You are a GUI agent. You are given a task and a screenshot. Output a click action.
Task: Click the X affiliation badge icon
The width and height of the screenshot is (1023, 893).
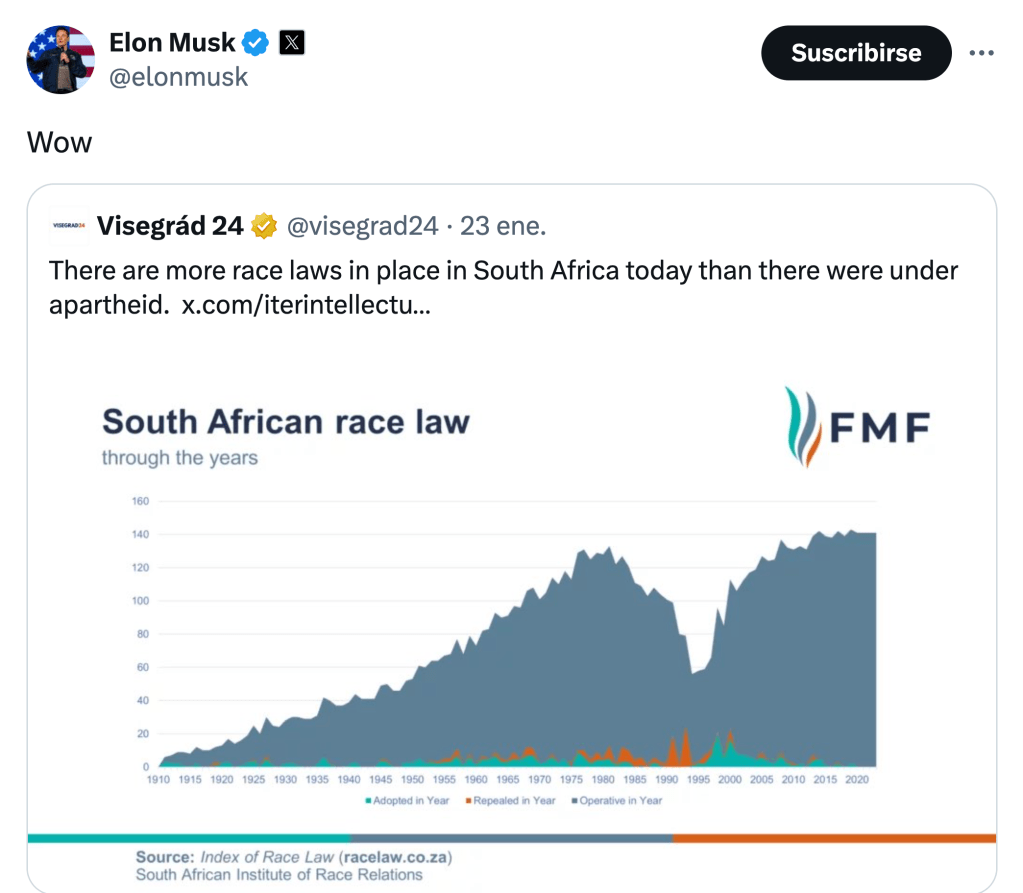coord(291,43)
